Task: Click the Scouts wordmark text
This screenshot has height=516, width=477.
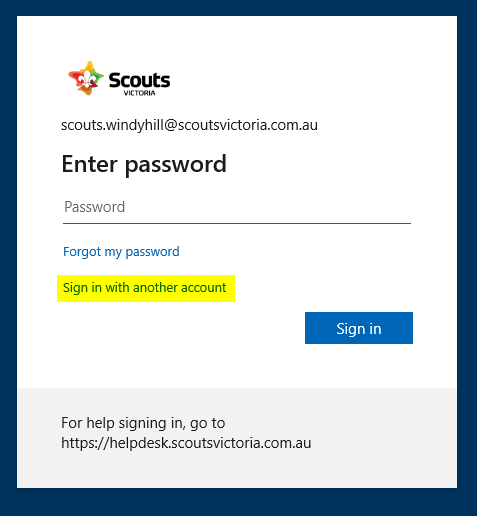Action: (139, 80)
